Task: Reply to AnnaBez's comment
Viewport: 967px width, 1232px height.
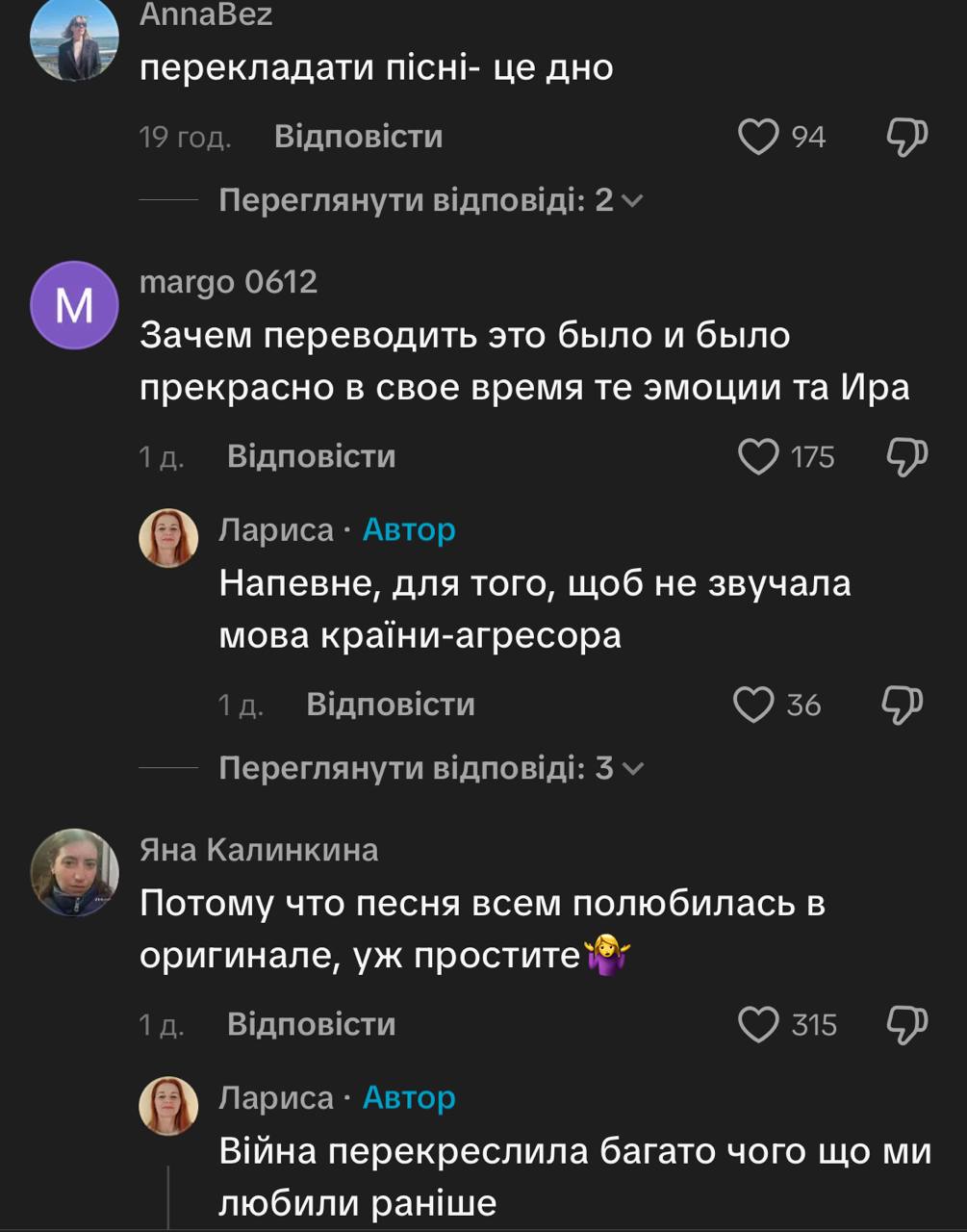Action: [358, 137]
